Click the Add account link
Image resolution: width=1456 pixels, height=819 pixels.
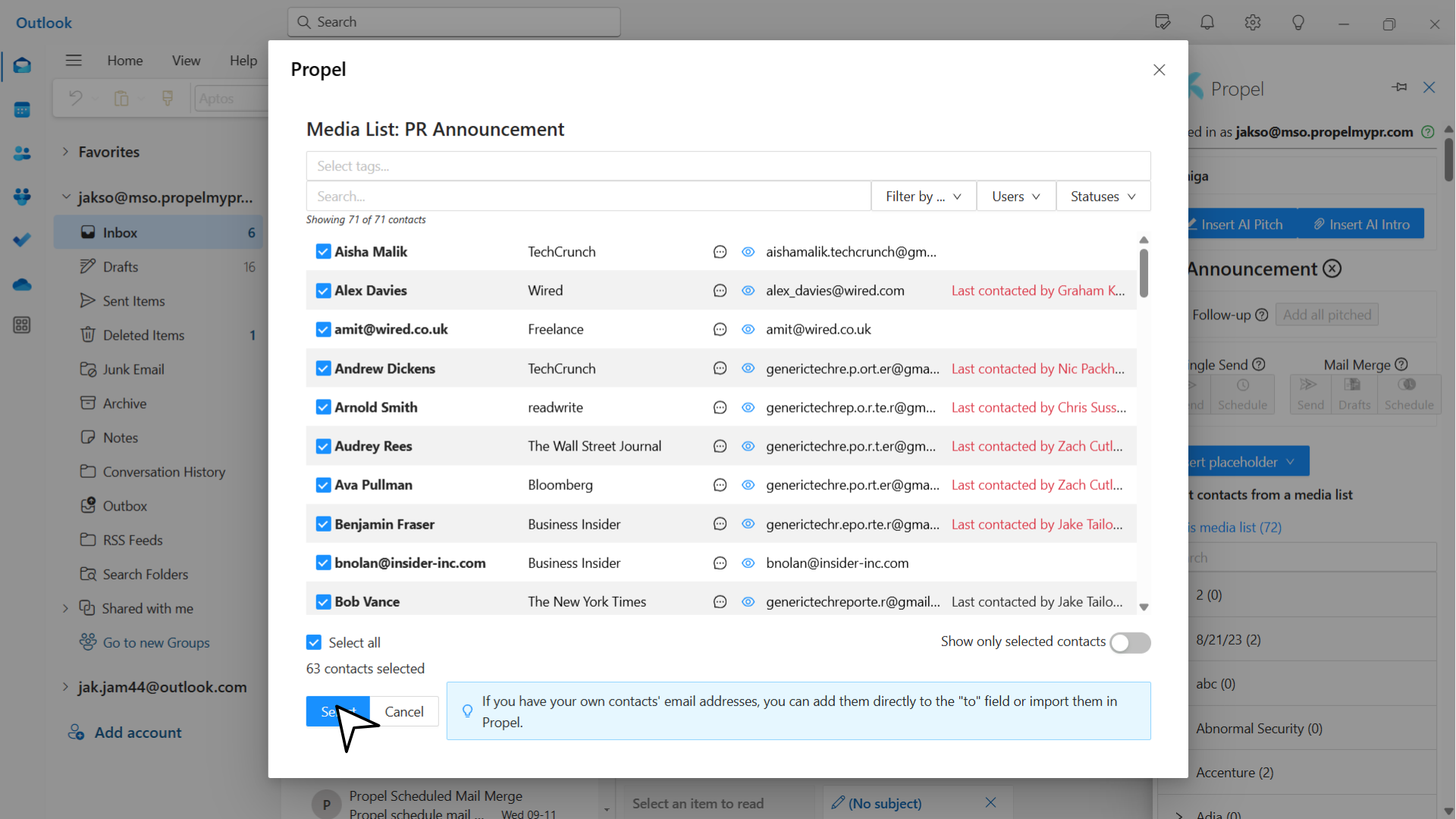point(138,733)
